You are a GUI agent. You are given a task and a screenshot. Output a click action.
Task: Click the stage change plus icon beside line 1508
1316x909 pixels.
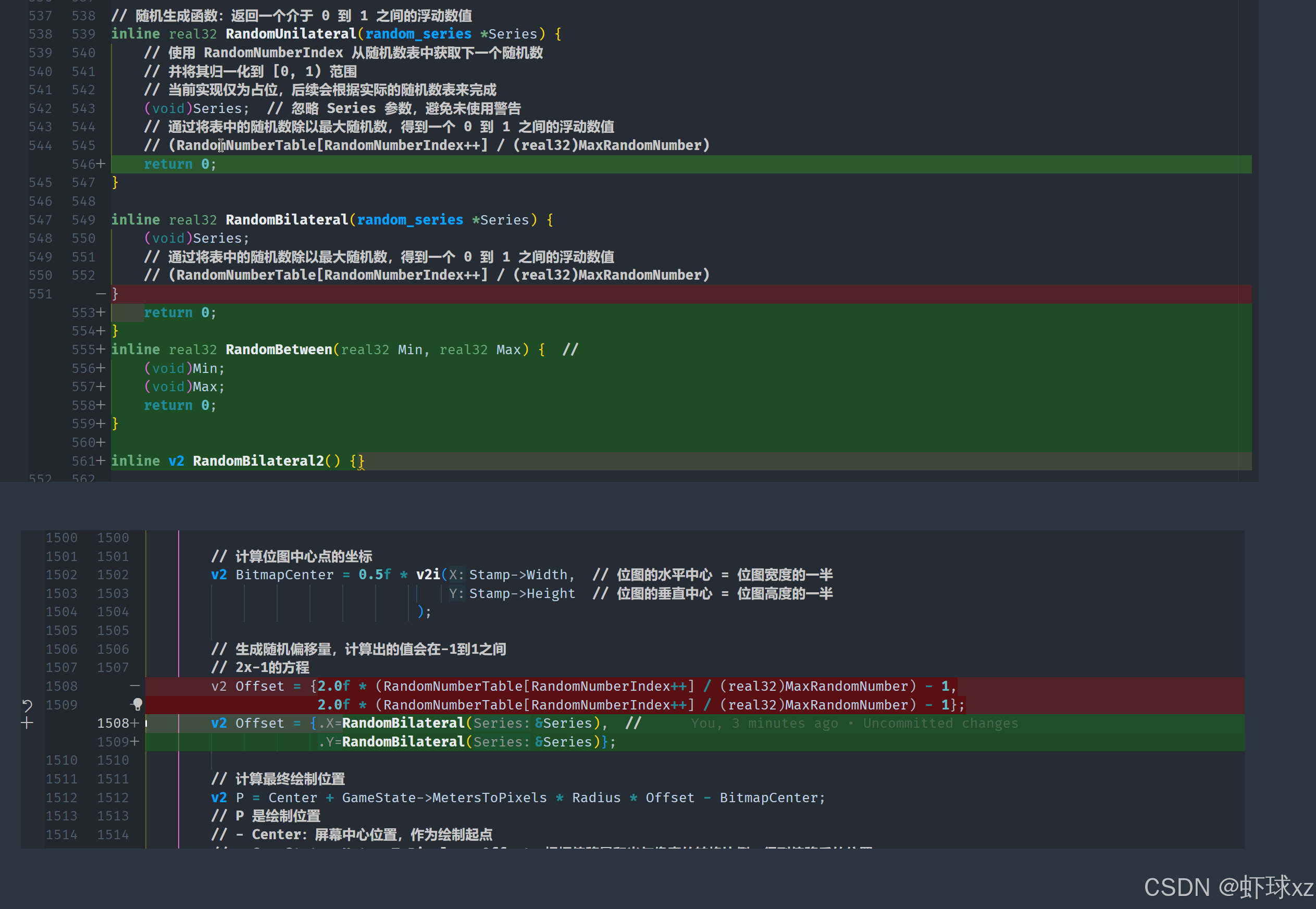[x=27, y=724]
